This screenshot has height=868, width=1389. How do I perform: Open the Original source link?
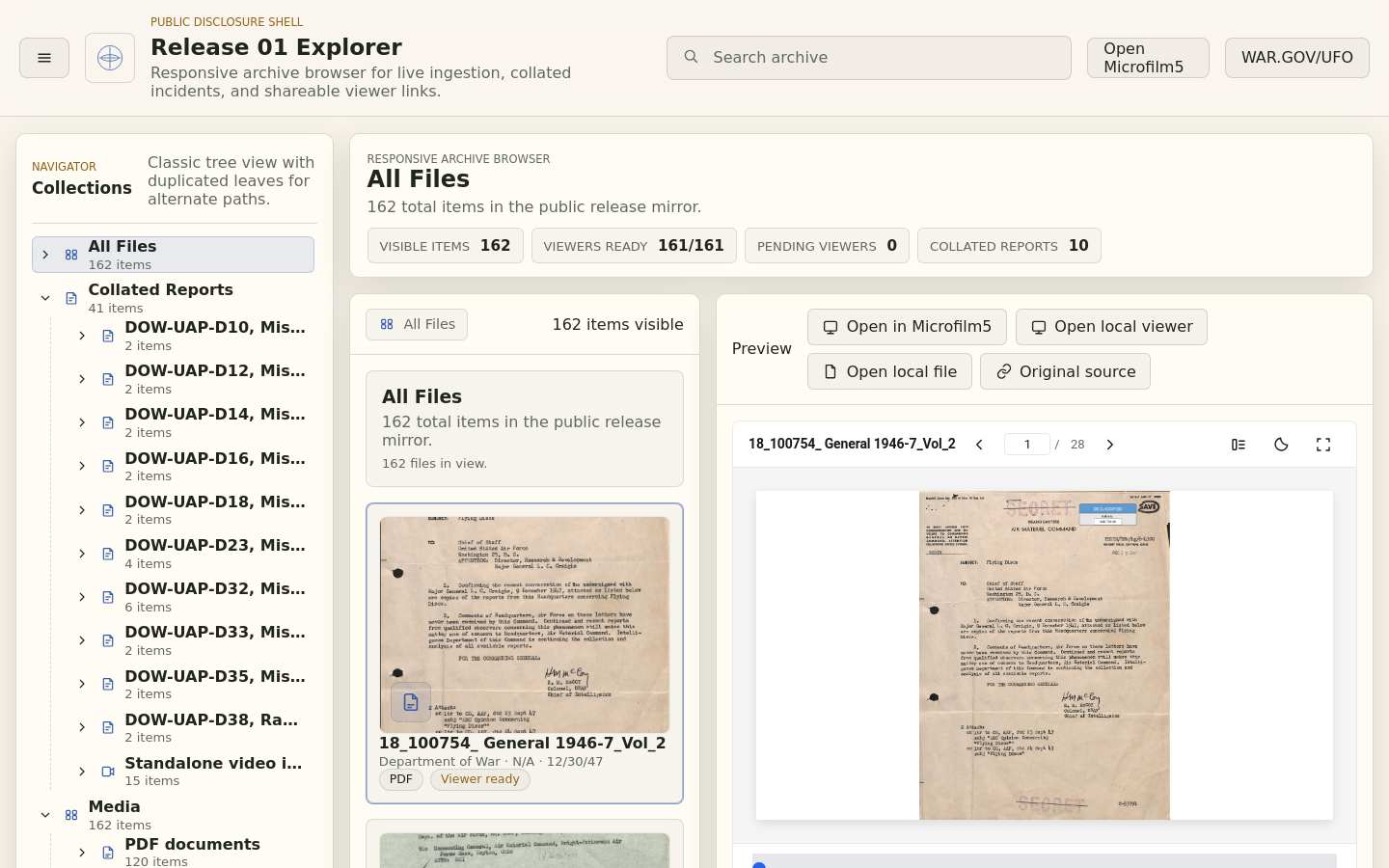pyautogui.click(x=1065, y=371)
